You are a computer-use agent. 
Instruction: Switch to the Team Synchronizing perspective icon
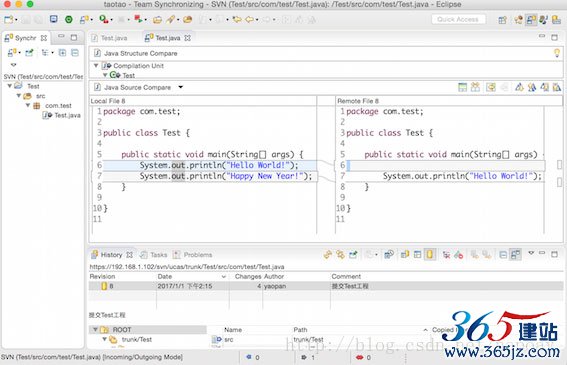tap(531, 20)
